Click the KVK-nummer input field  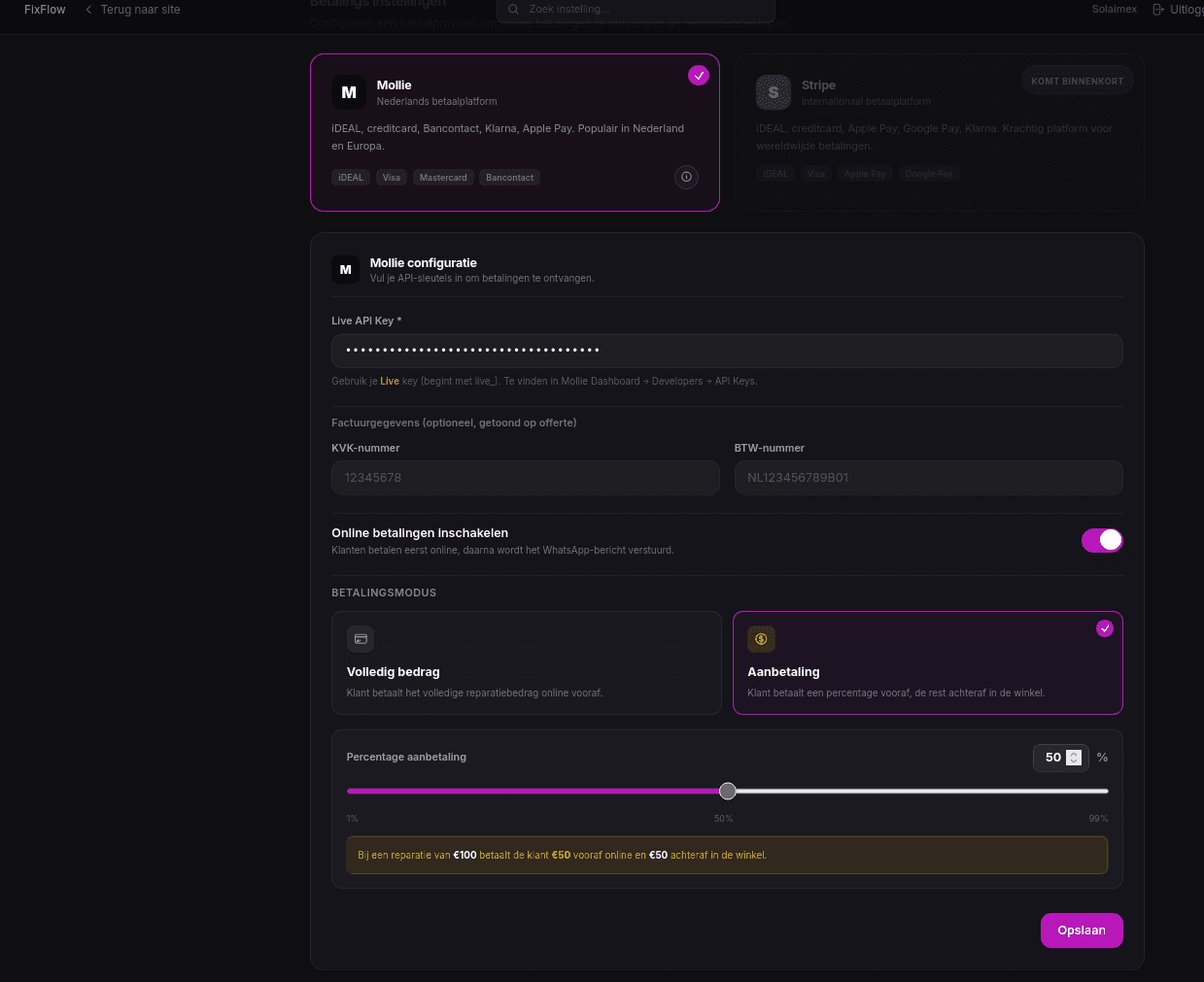[x=526, y=478]
